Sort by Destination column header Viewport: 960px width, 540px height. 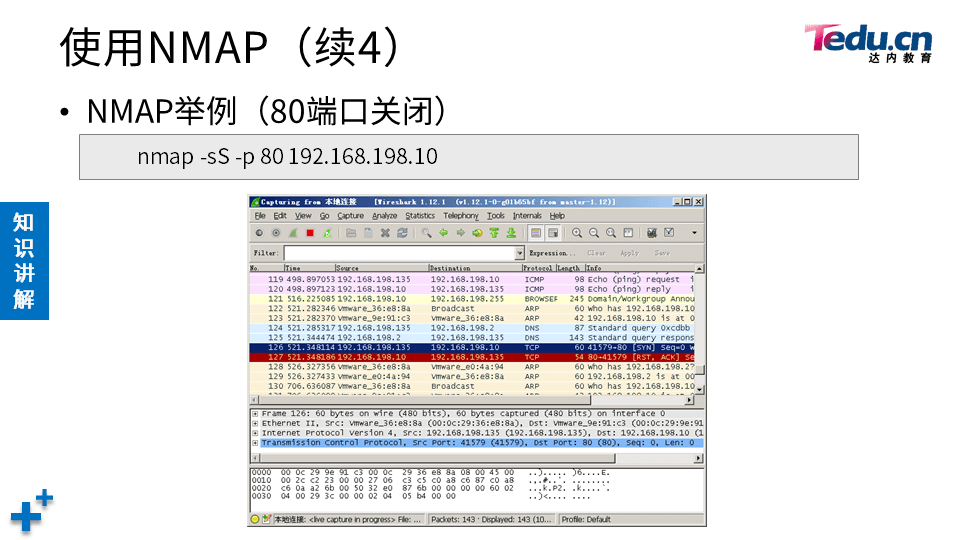coord(475,268)
